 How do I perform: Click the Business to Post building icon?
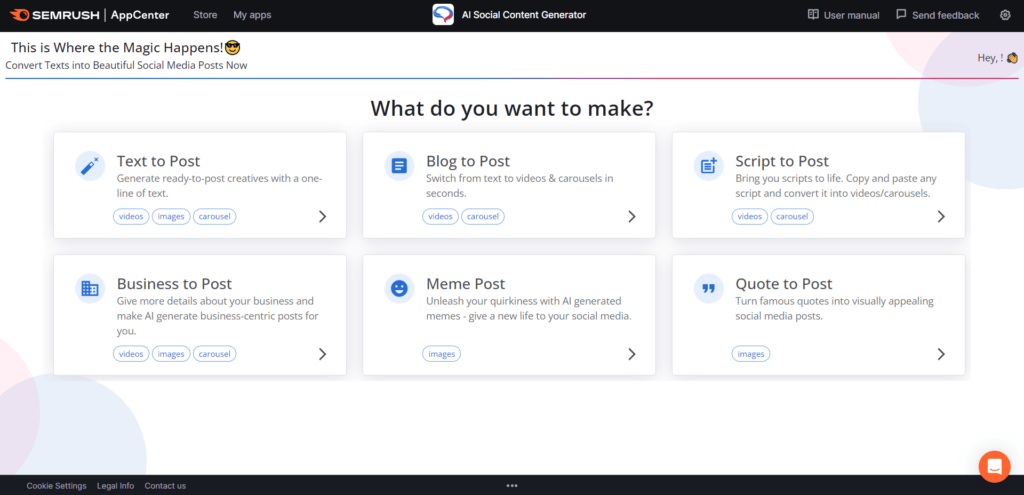tap(89, 288)
